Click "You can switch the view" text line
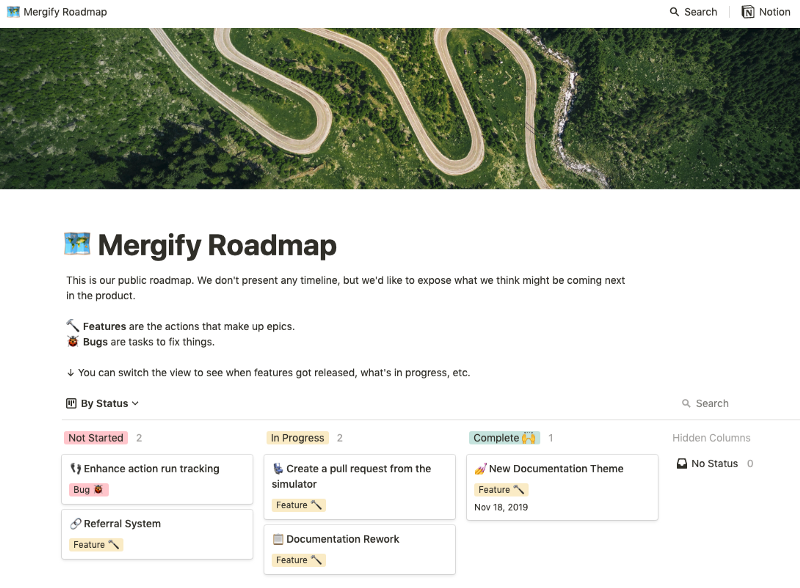The width and height of the screenshot is (800, 588). coord(268,373)
